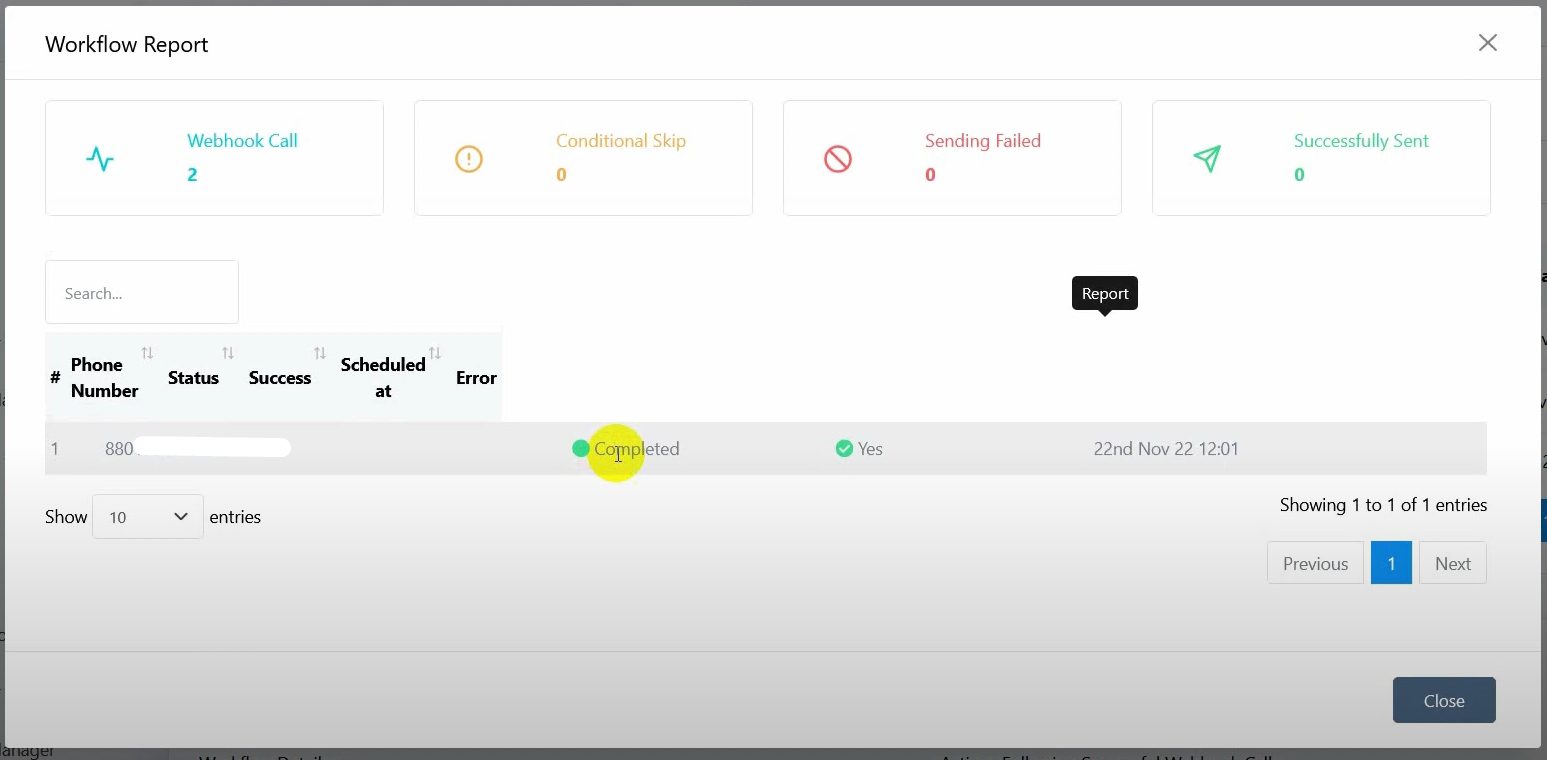Close the Workflow Report with X icon
This screenshot has height=760, width=1547.
pyautogui.click(x=1487, y=43)
